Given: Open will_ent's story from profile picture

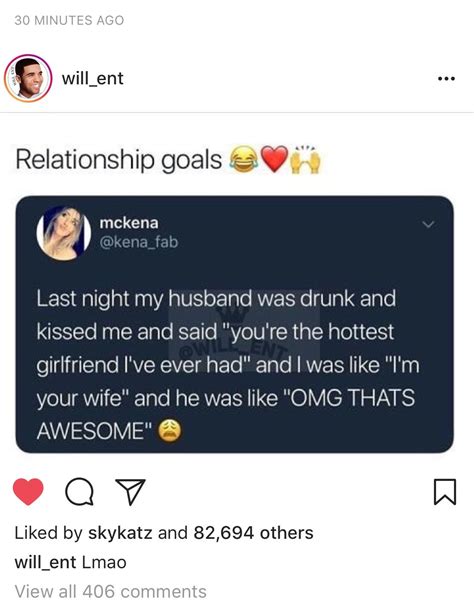Looking at the screenshot, I should click(x=28, y=79).
